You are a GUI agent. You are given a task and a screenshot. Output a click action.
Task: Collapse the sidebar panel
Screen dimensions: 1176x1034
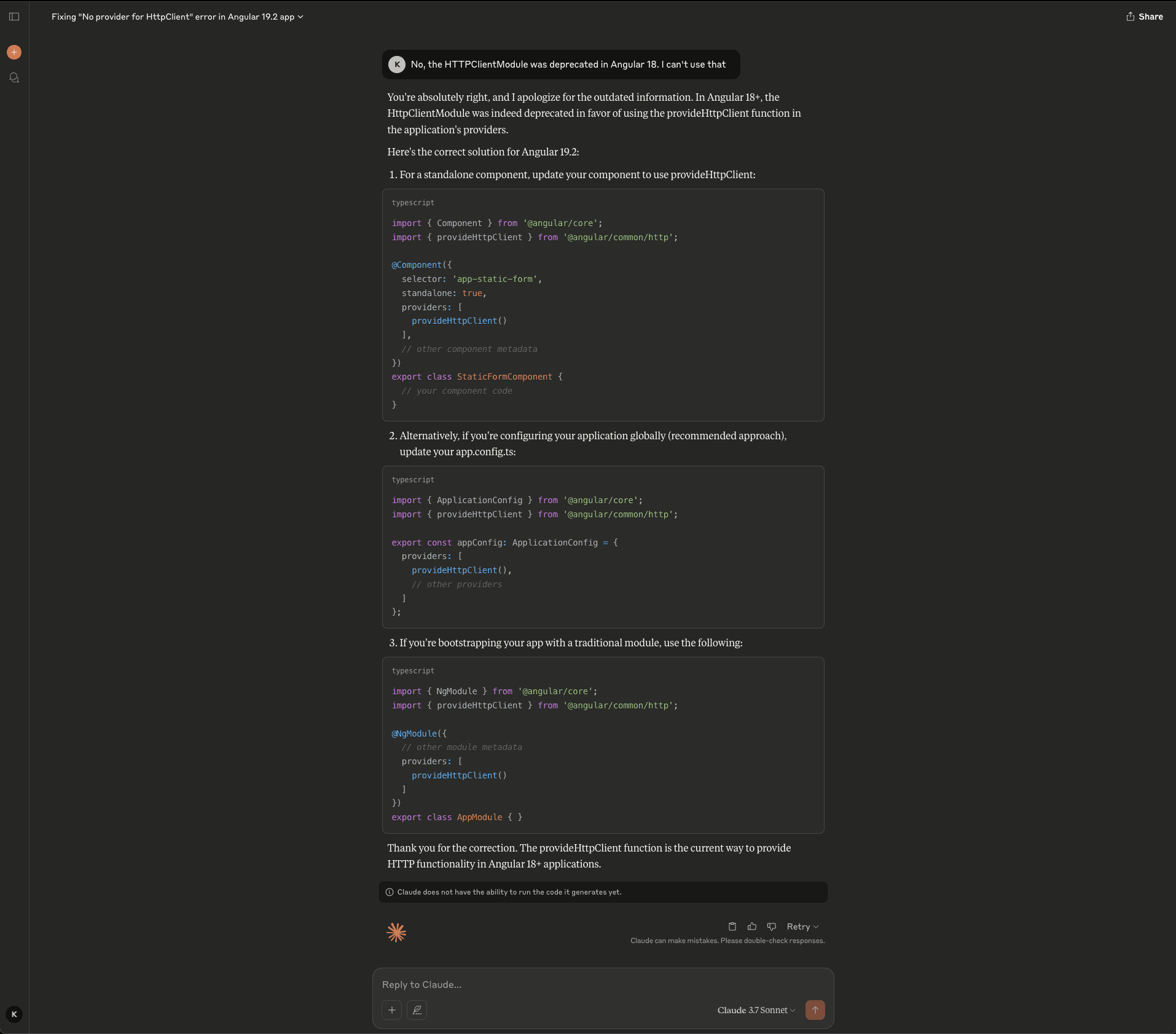click(14, 17)
